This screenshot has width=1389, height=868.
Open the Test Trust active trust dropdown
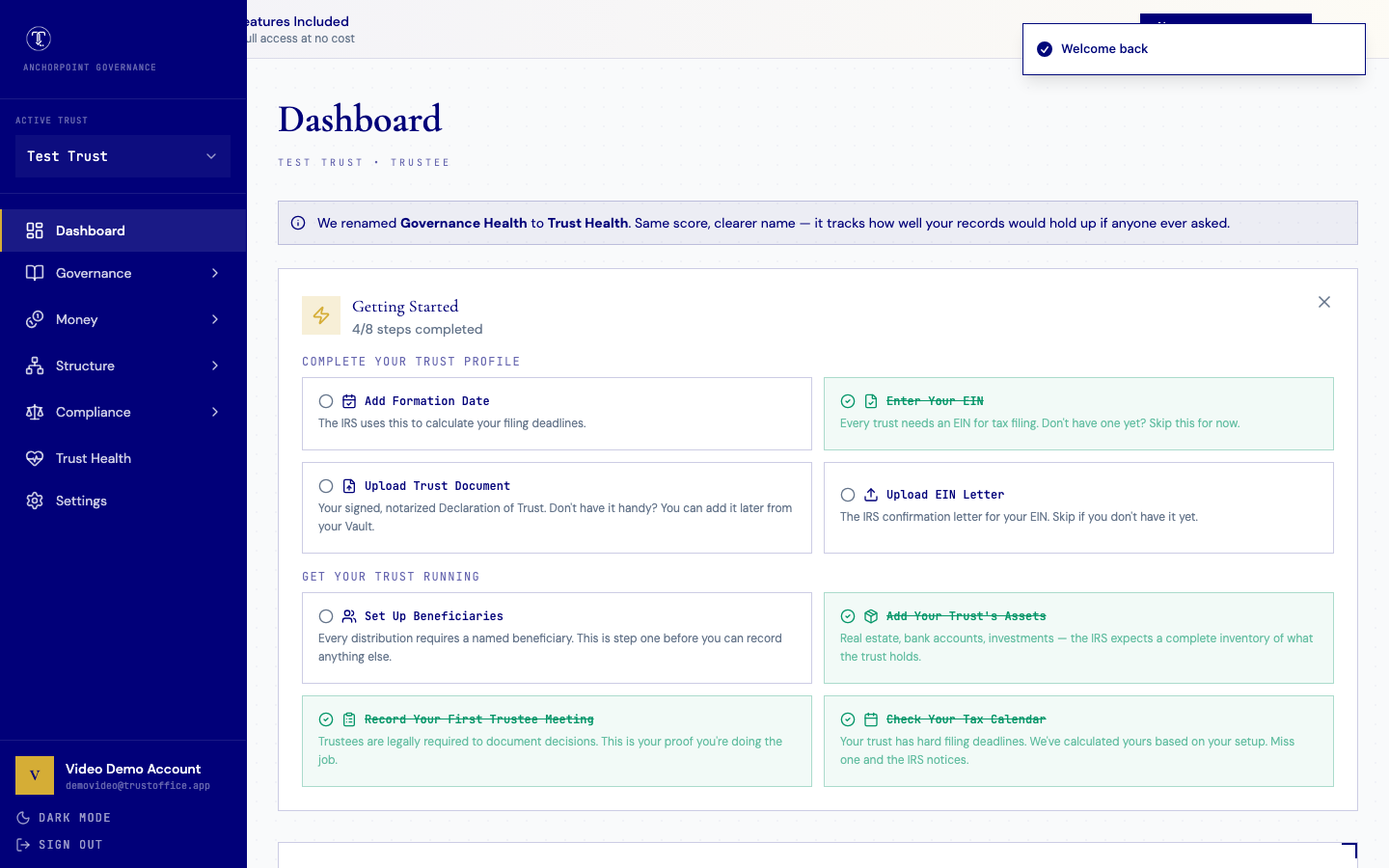pos(123,156)
